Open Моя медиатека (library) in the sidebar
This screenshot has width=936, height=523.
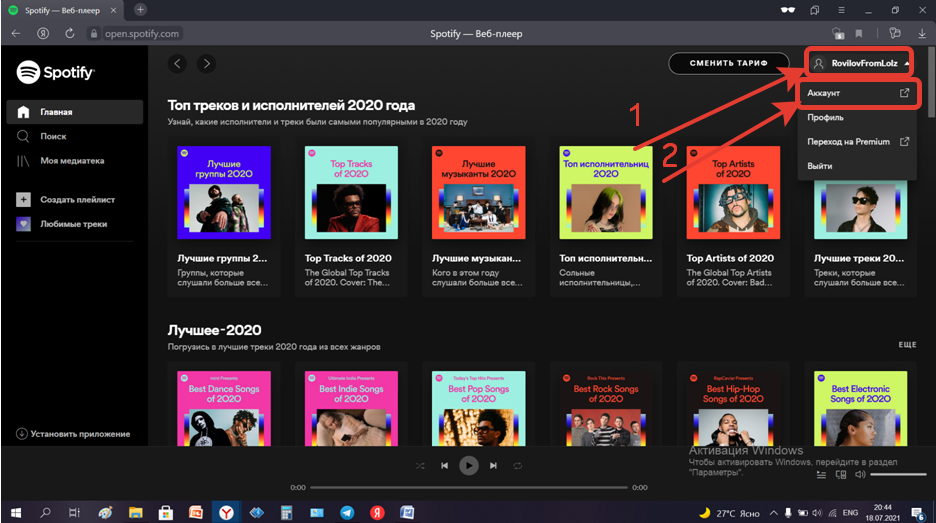[x=71, y=160]
